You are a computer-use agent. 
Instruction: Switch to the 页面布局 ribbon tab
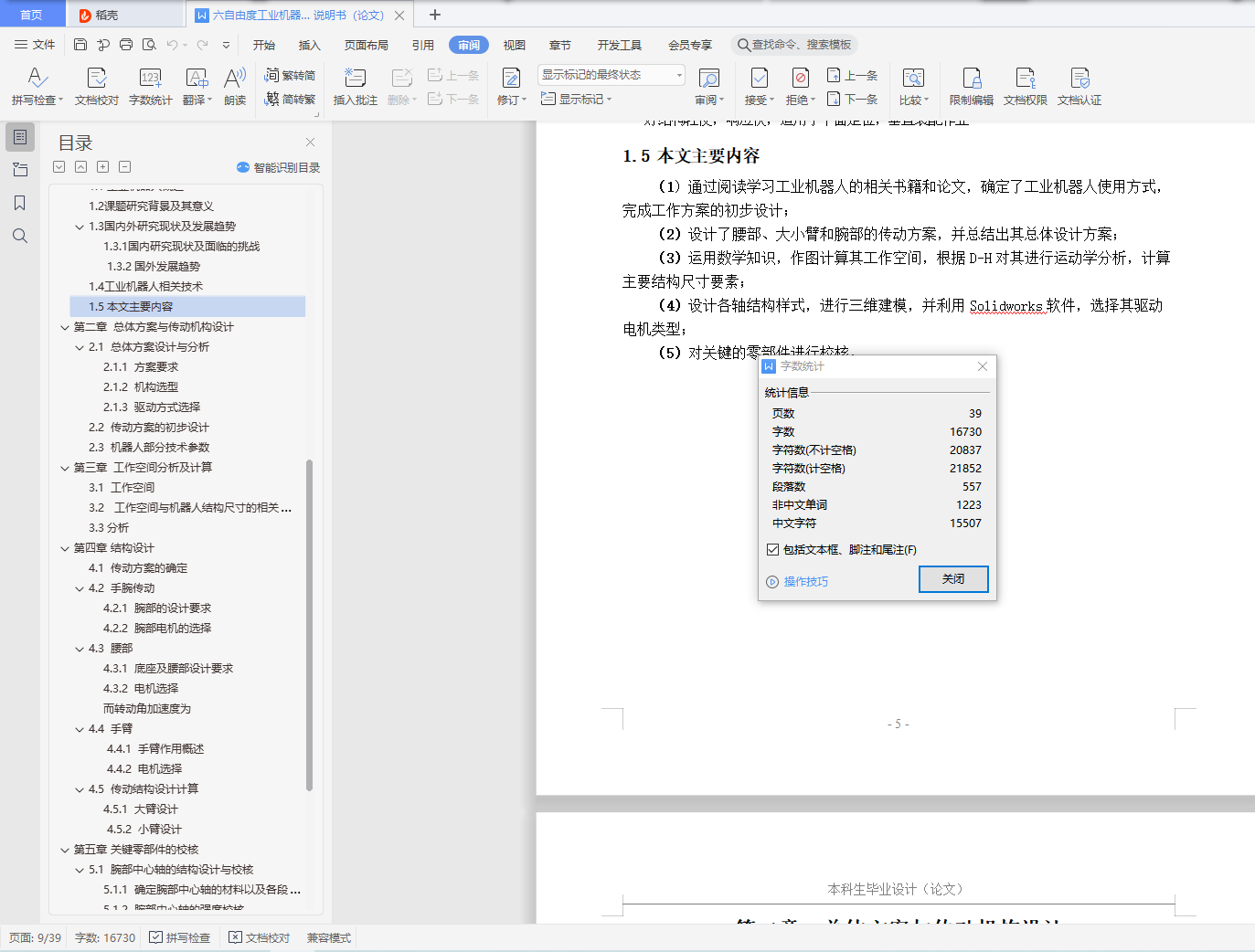pos(367,45)
